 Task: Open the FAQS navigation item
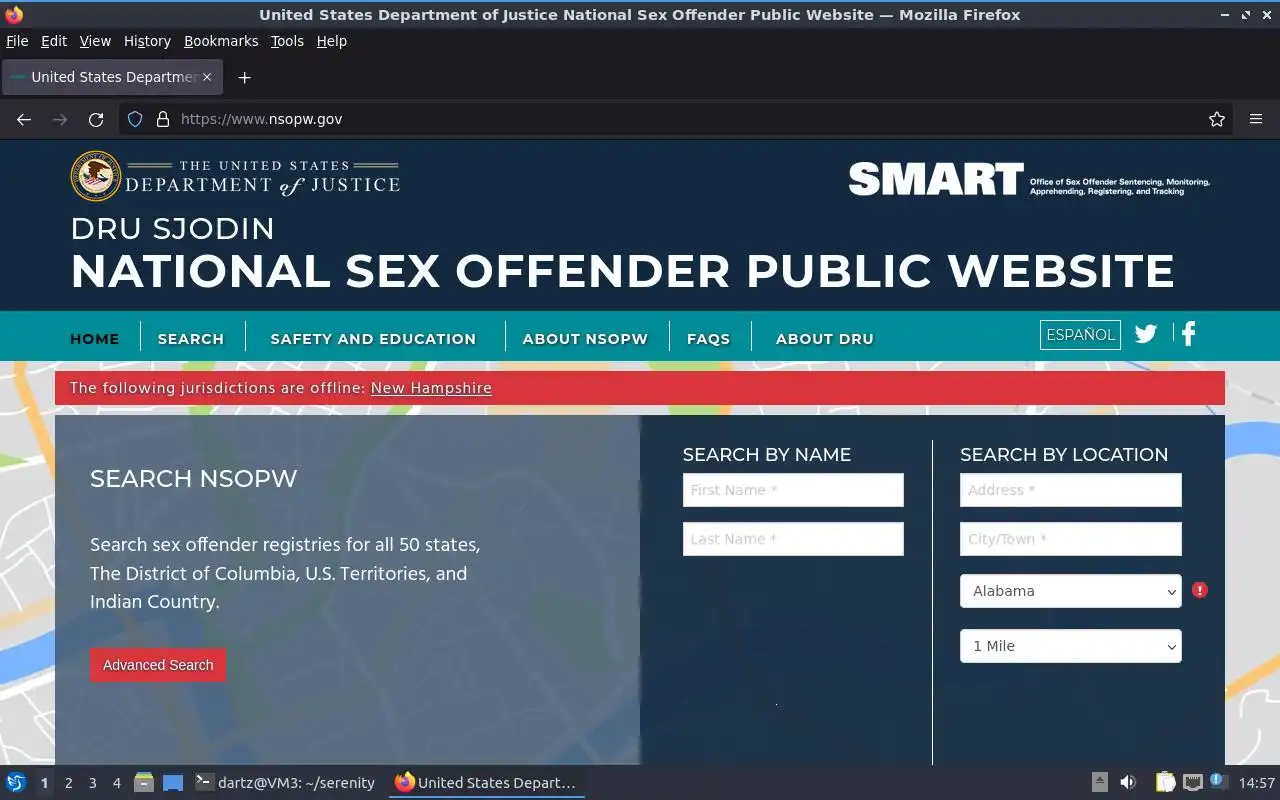click(708, 339)
